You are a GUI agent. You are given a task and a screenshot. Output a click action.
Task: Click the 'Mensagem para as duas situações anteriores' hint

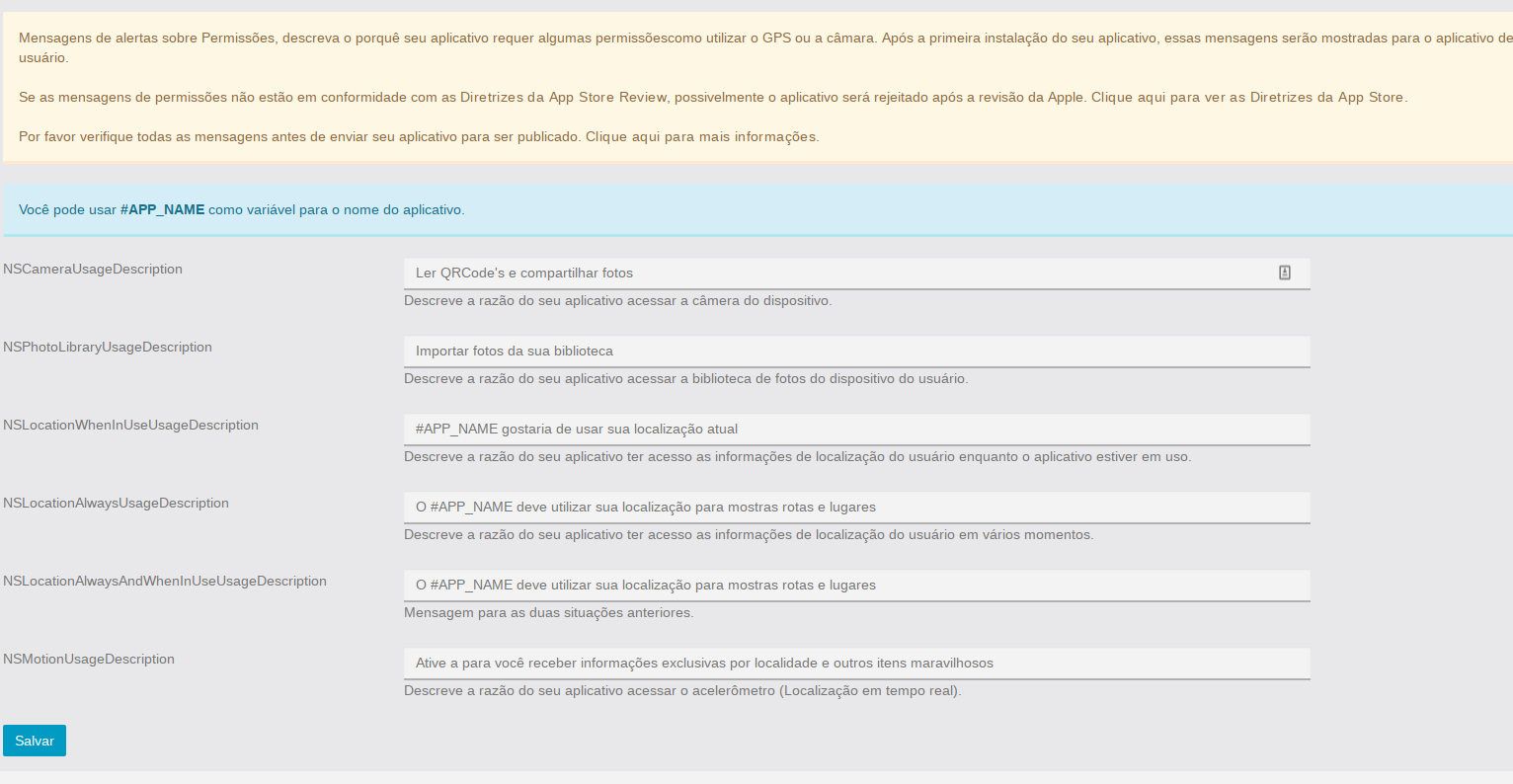(x=548, y=612)
